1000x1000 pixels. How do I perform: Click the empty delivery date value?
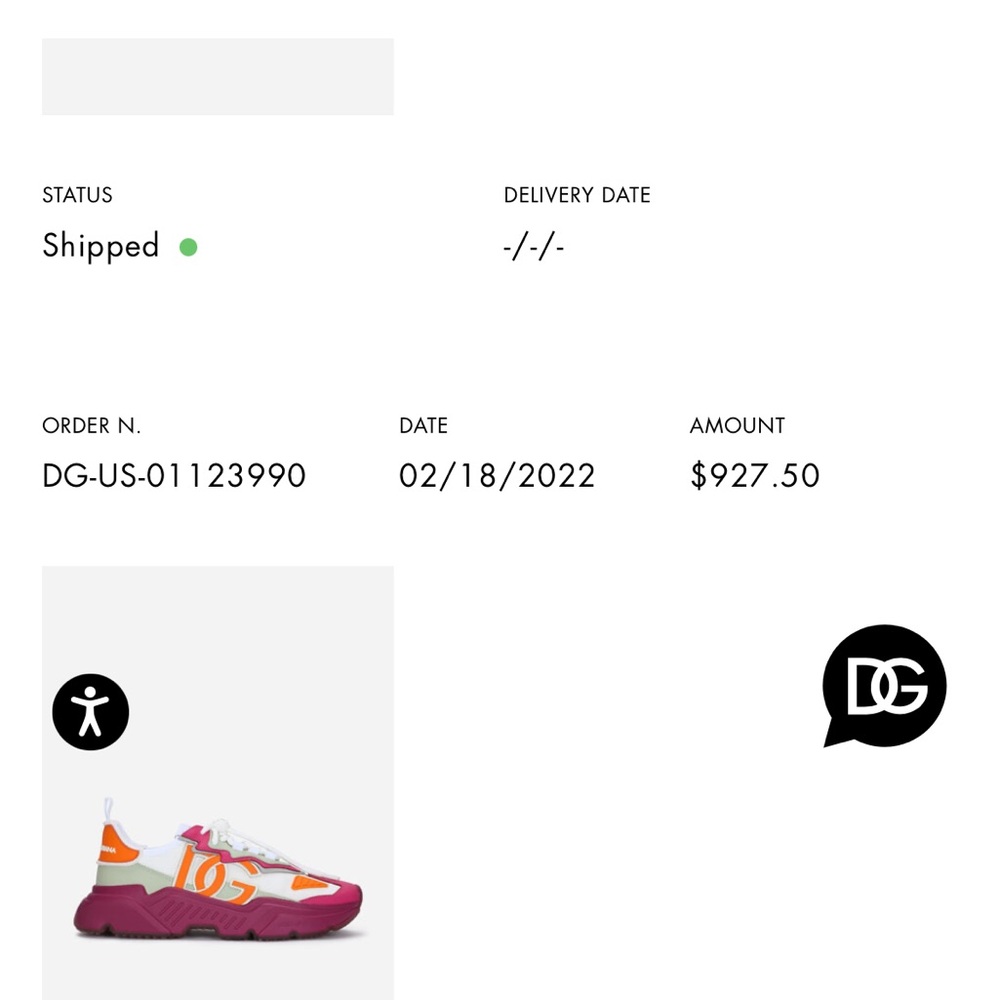tap(534, 247)
